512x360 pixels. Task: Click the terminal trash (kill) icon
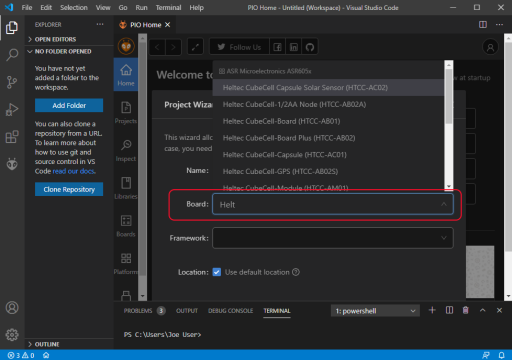(x=466, y=310)
